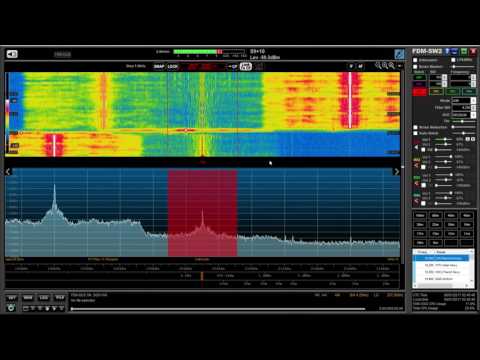Tick the Attenuator checkbox in the side panel
480x360 pixels.
click(415, 60)
